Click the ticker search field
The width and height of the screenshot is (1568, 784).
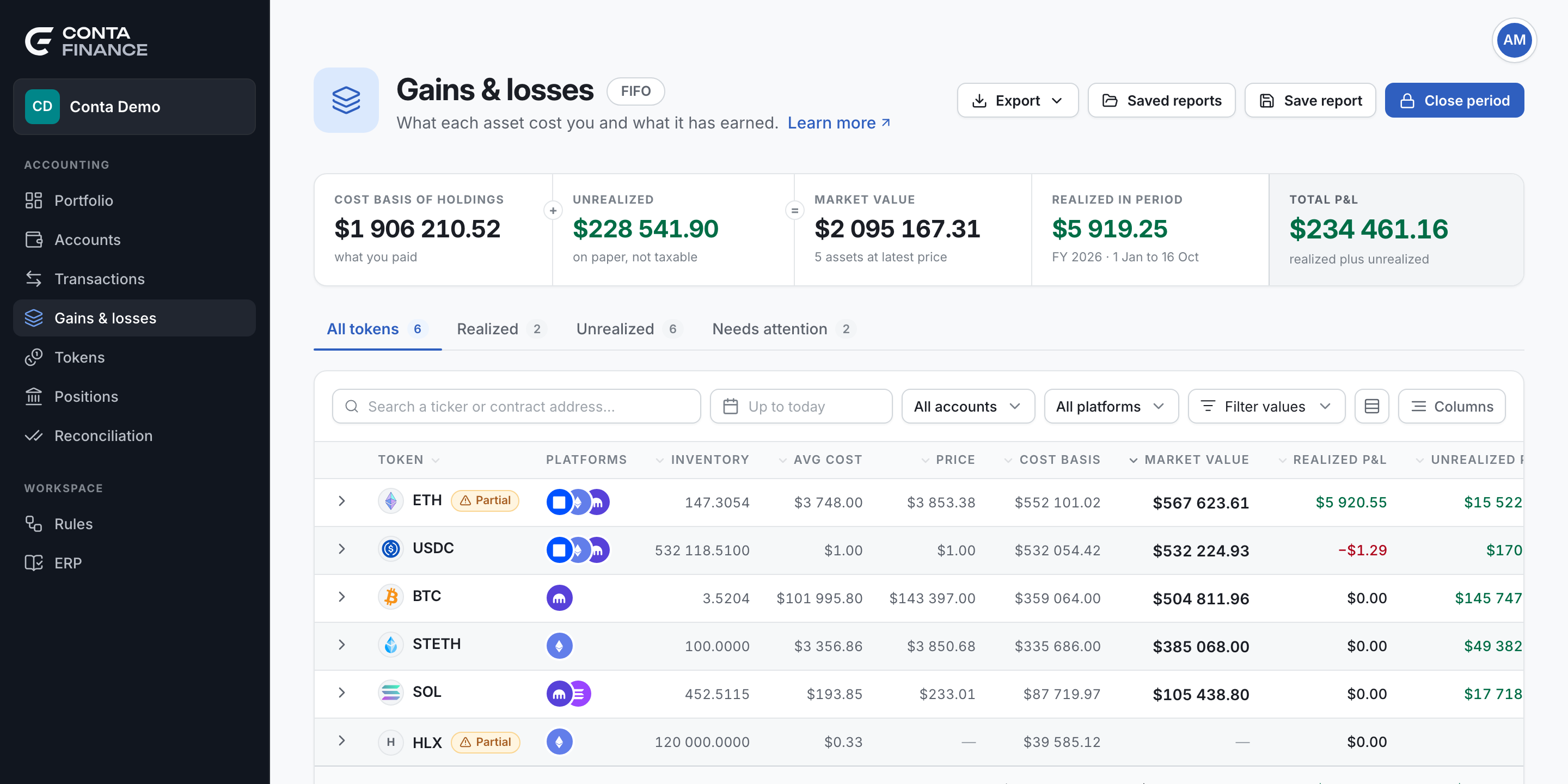tap(516, 406)
